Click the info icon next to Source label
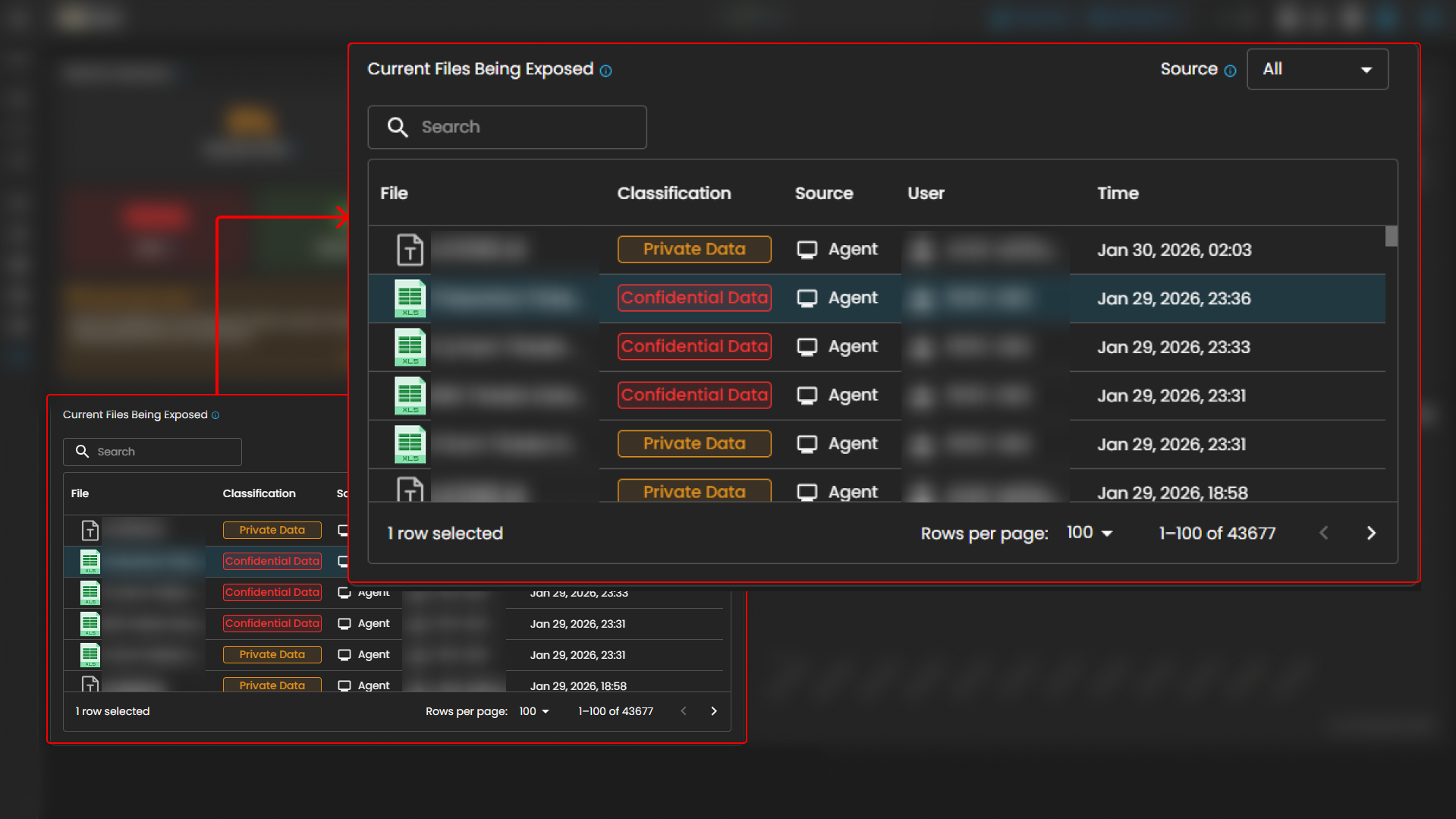This screenshot has width=1456, height=819. pos(1230,71)
